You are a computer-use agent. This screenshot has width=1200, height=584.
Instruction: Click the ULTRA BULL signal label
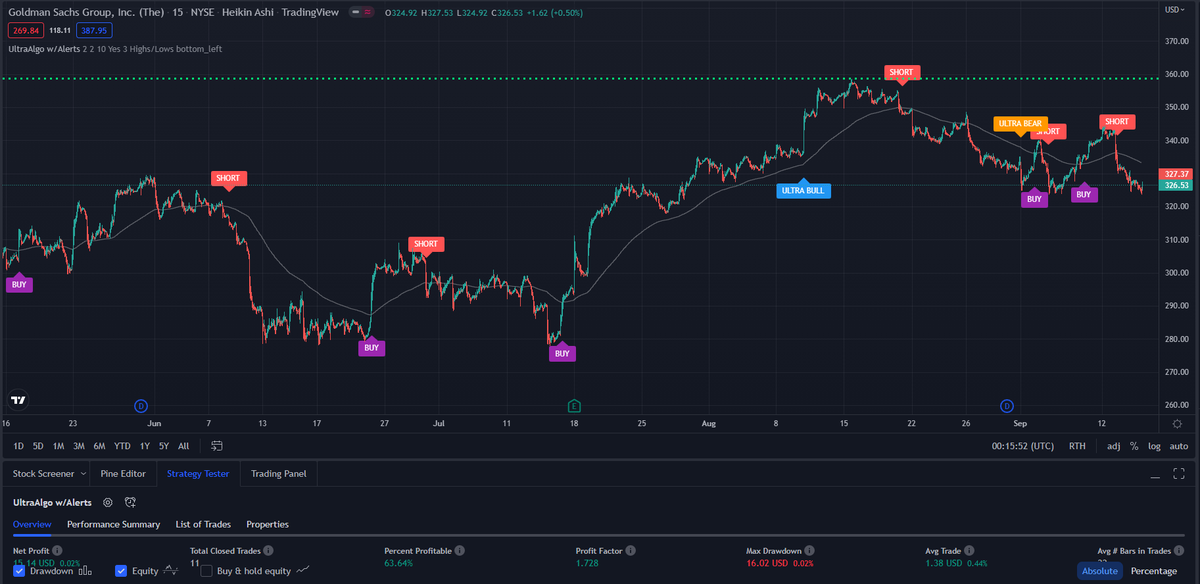click(804, 189)
